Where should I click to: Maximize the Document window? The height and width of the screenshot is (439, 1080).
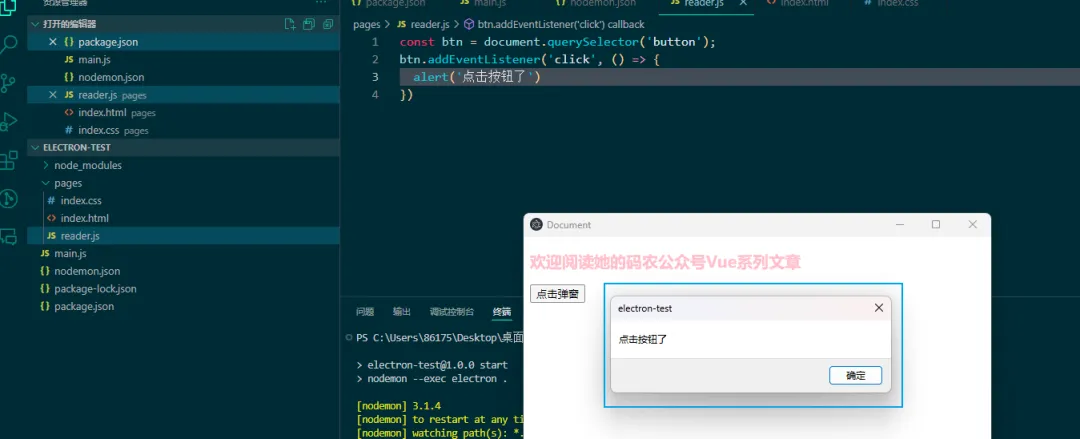point(935,225)
